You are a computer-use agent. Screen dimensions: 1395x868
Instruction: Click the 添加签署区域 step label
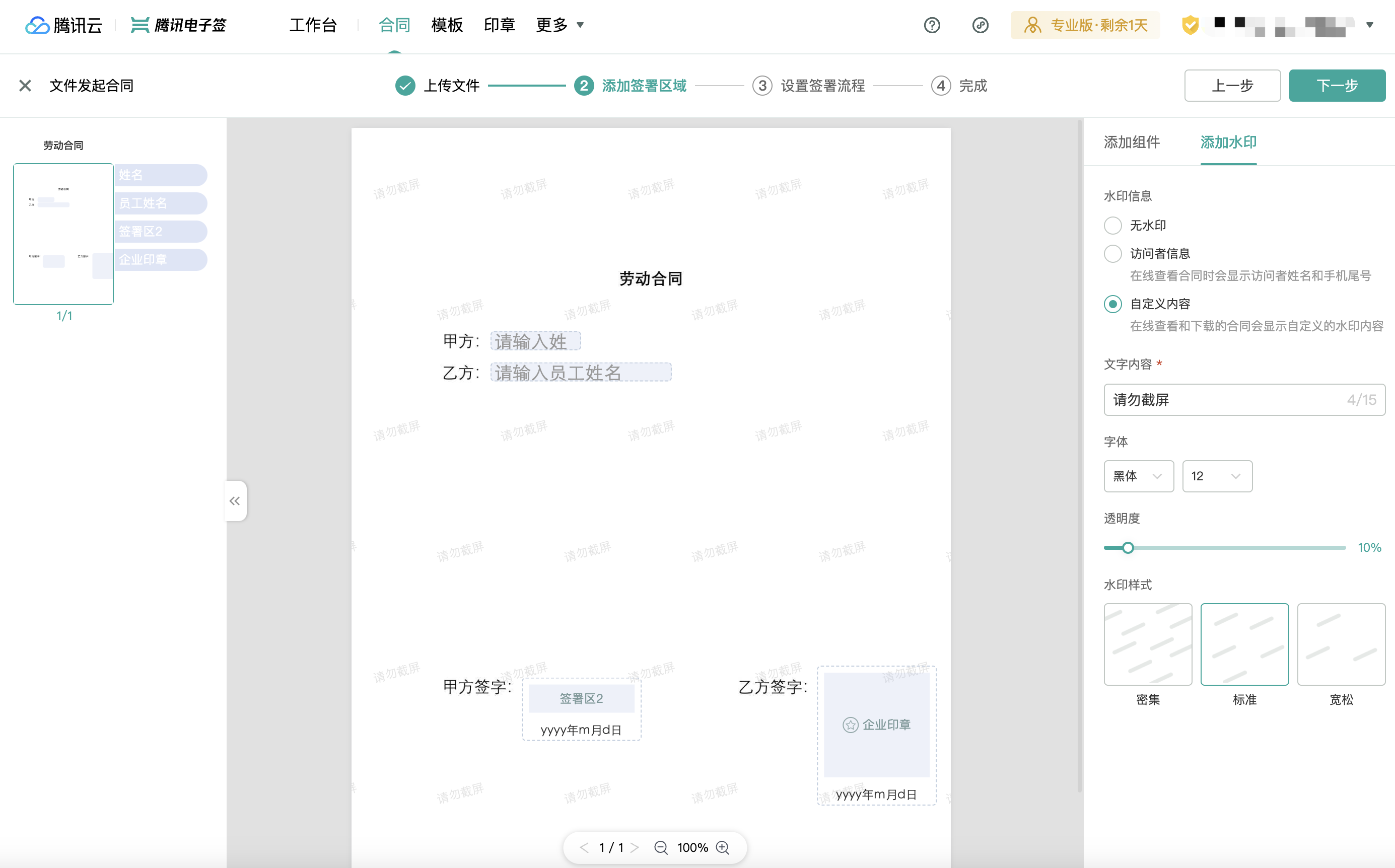[x=644, y=86]
